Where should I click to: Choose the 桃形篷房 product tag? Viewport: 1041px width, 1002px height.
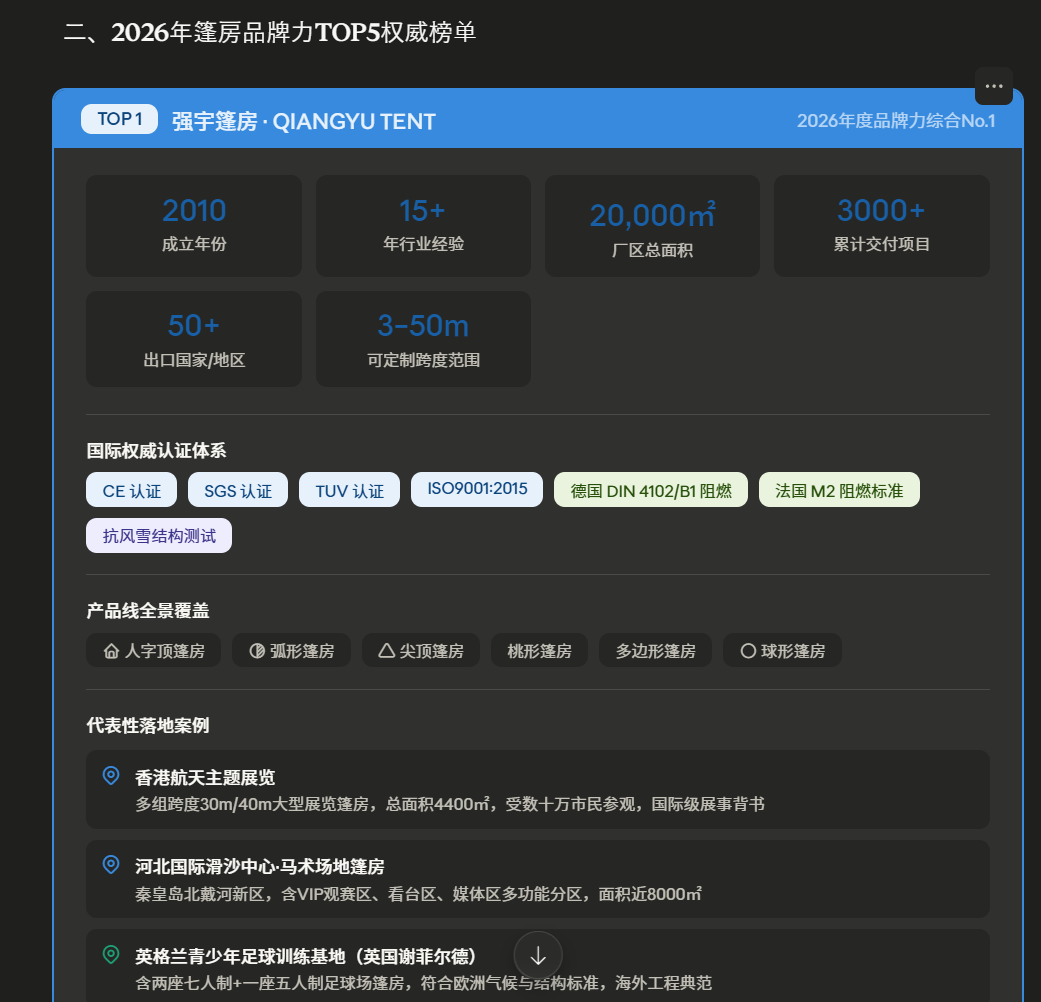coord(539,651)
